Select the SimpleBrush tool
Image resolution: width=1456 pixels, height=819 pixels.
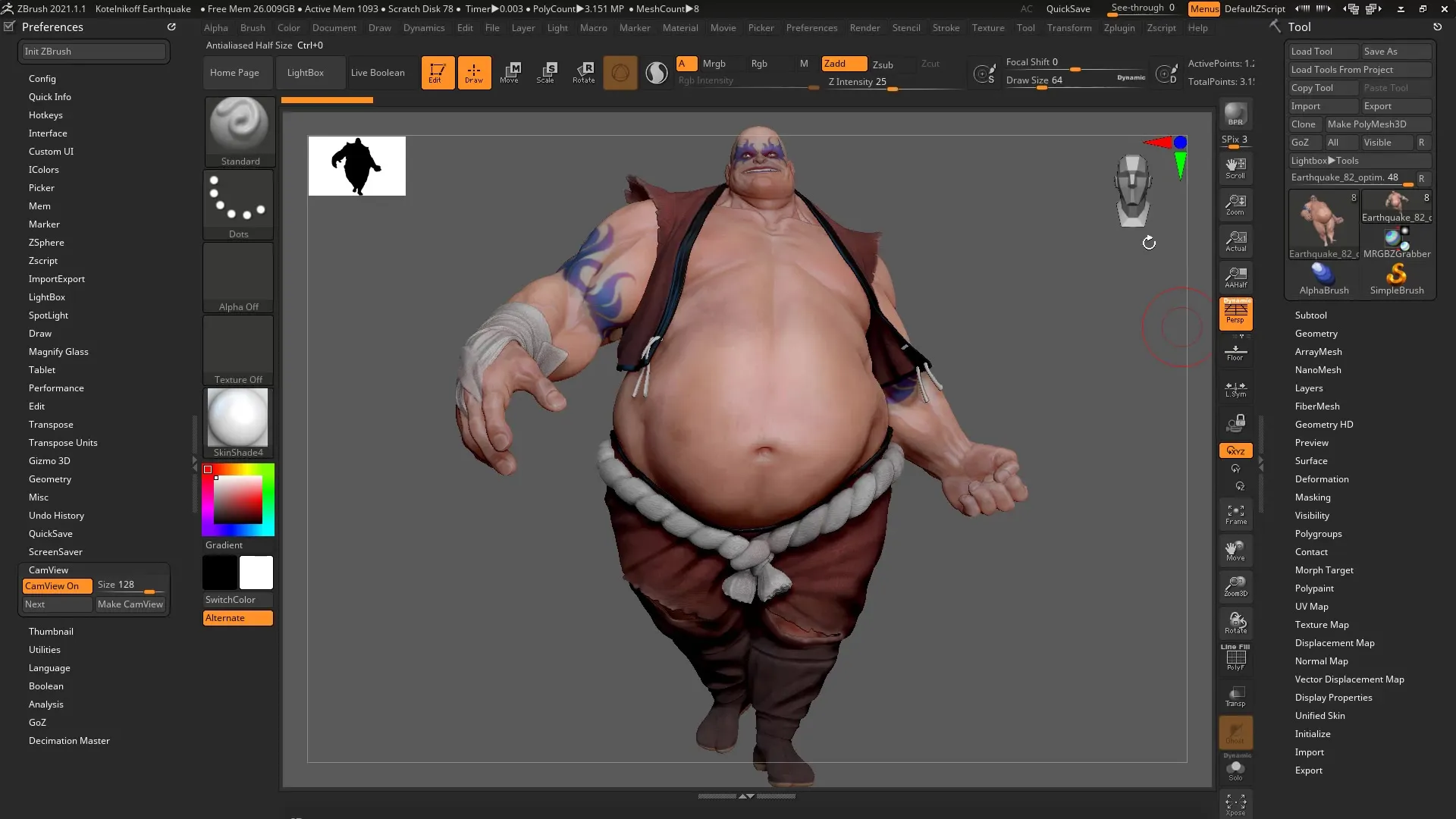coord(1396,278)
